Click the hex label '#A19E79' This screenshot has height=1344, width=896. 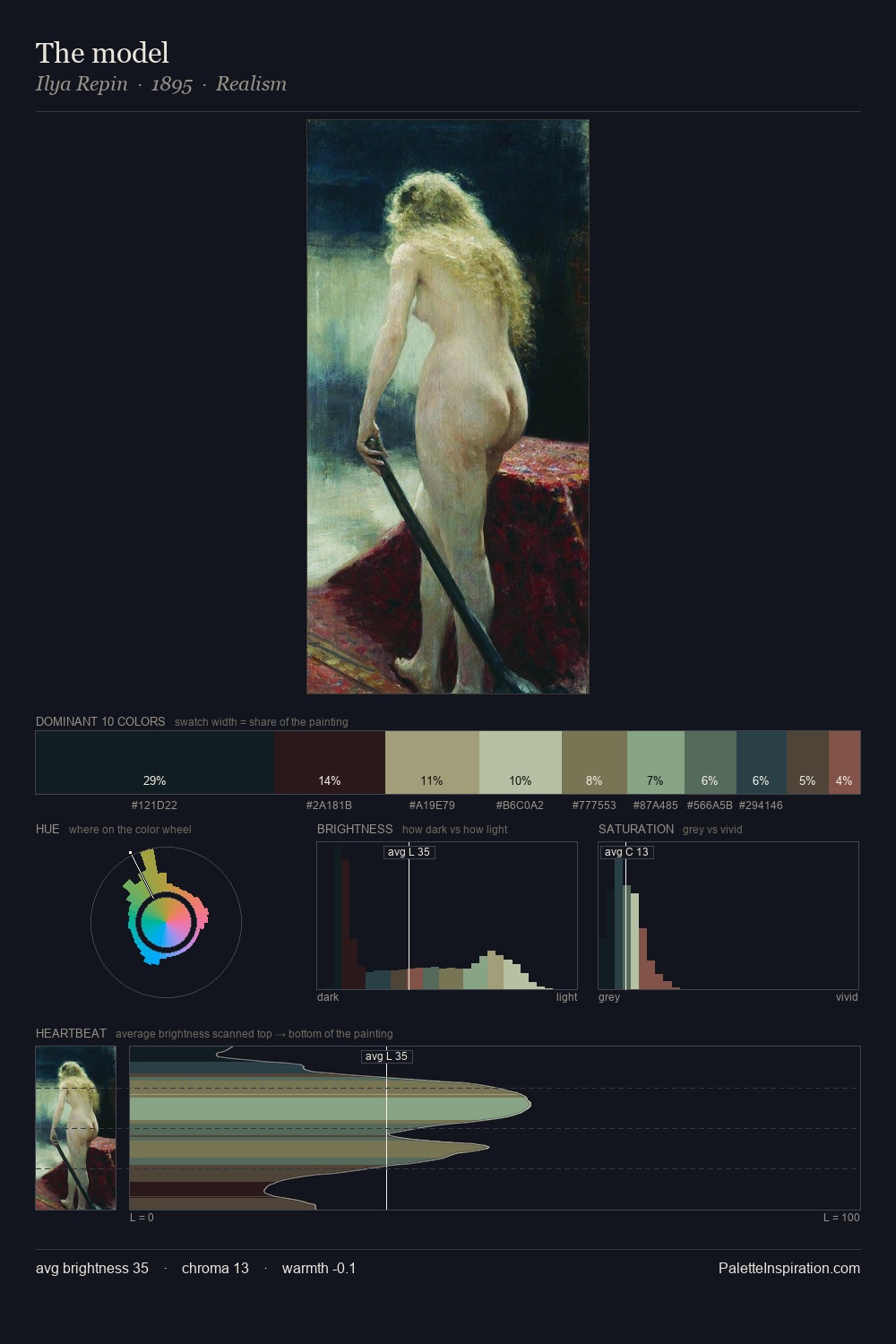point(432,806)
